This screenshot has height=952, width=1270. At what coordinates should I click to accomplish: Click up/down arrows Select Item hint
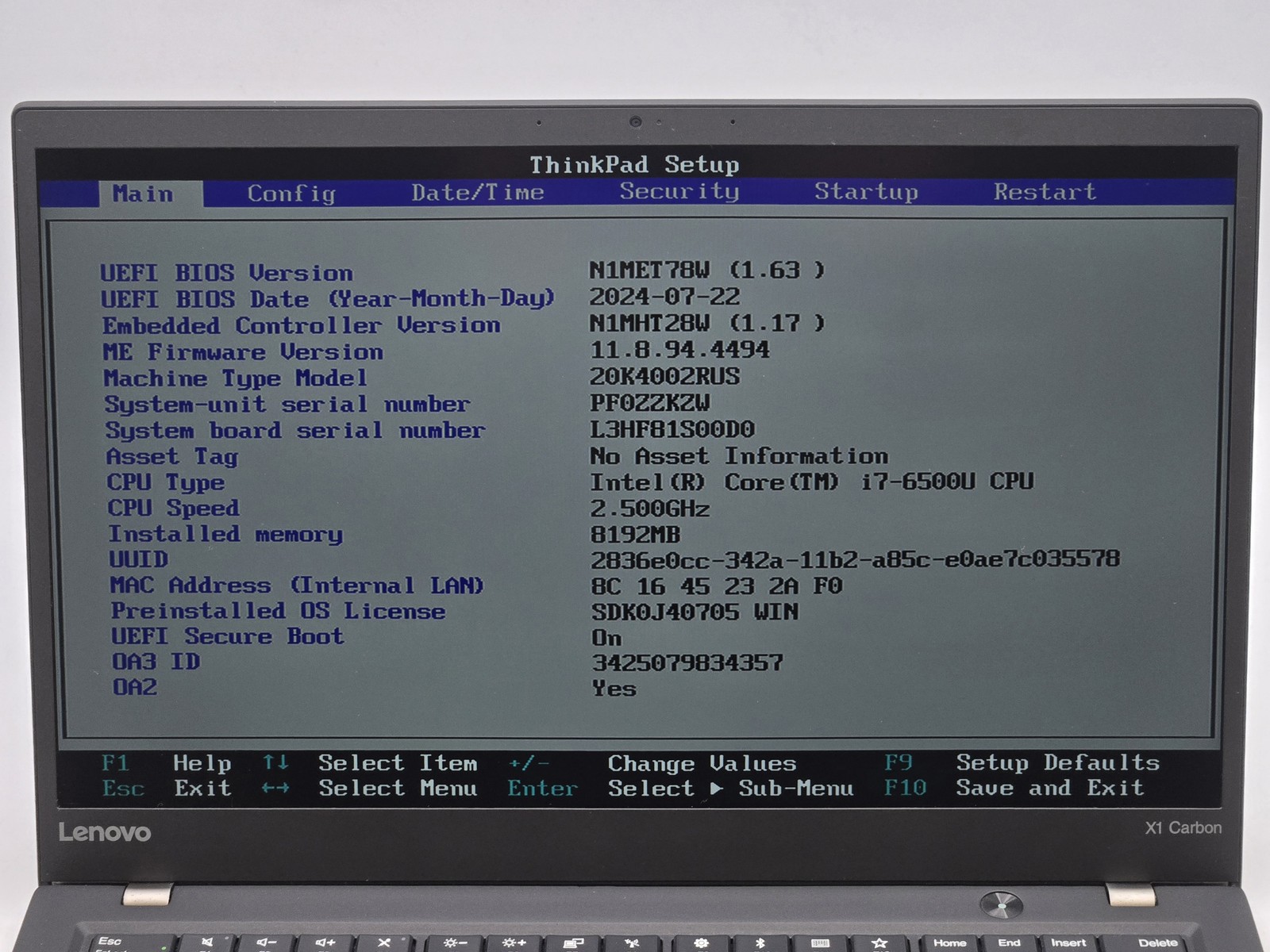pos(371,763)
